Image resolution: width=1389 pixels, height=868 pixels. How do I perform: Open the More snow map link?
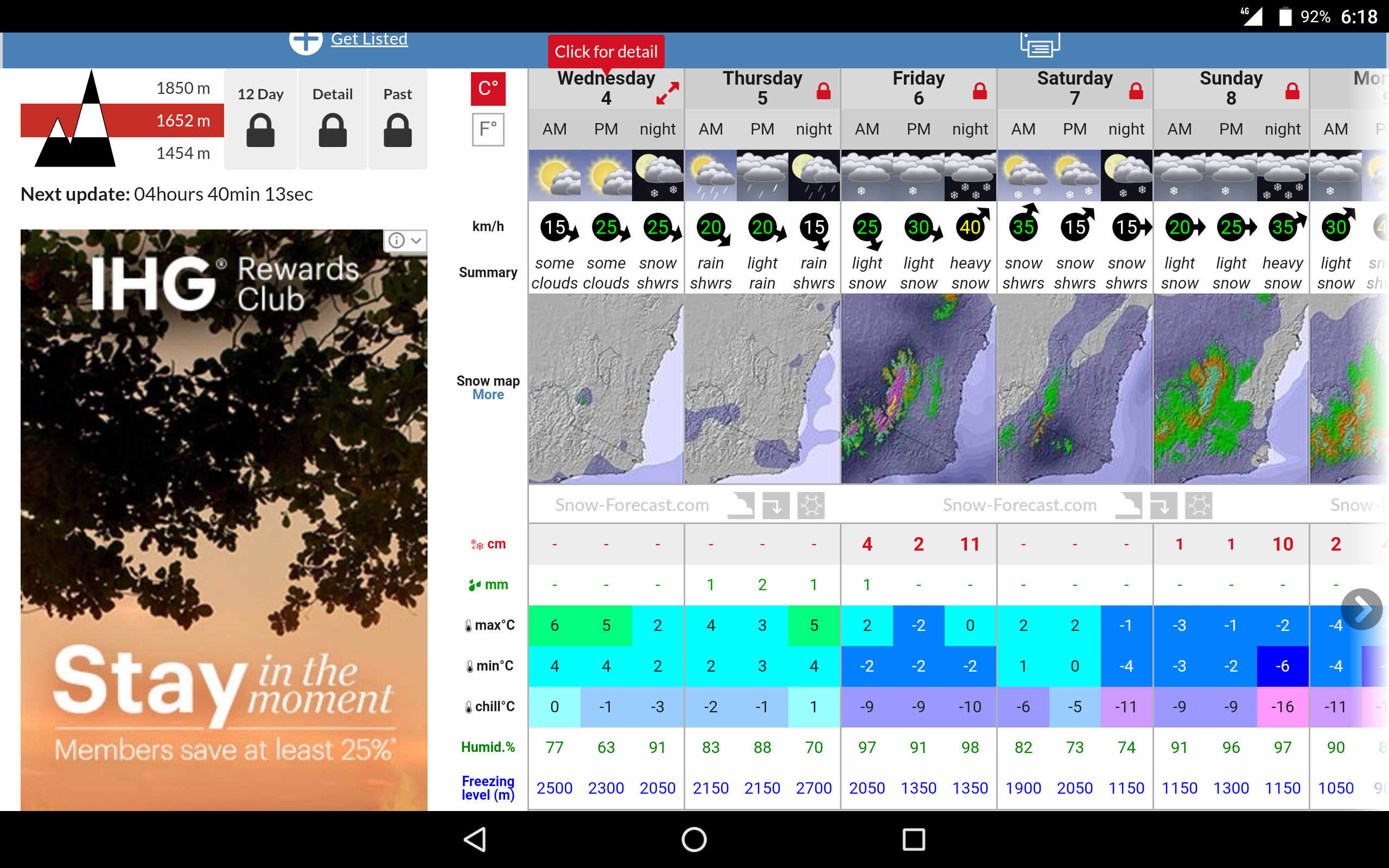tap(488, 395)
